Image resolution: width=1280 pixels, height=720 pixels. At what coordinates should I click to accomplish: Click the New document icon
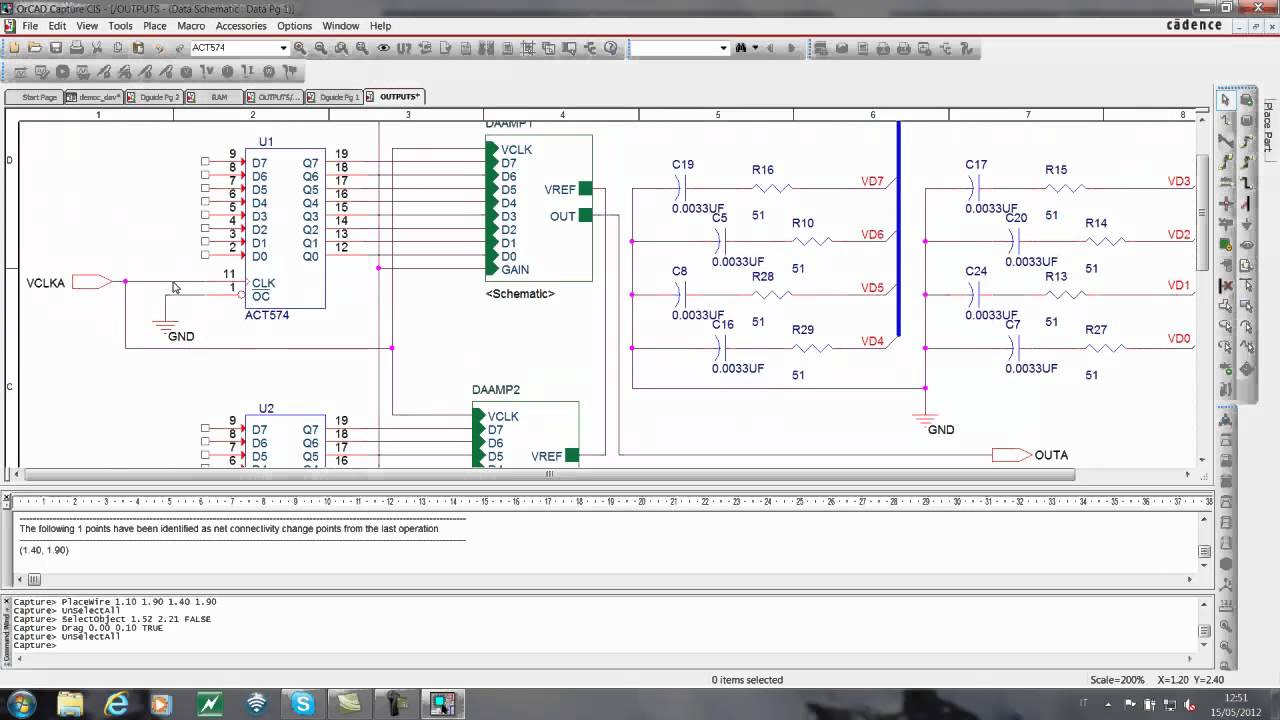click(x=14, y=47)
